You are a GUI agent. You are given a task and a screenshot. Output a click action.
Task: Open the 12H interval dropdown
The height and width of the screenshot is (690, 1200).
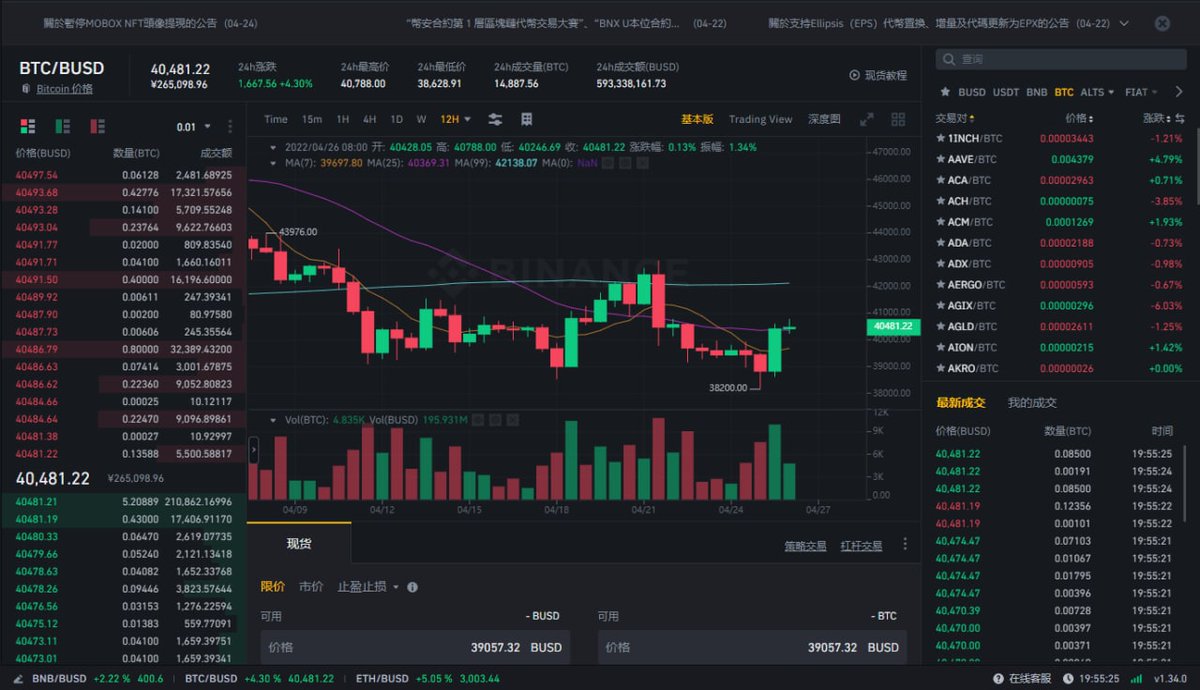pos(455,119)
